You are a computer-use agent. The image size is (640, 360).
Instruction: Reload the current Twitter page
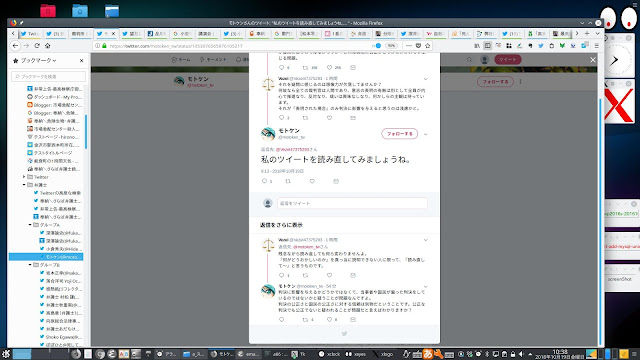click(x=37, y=46)
